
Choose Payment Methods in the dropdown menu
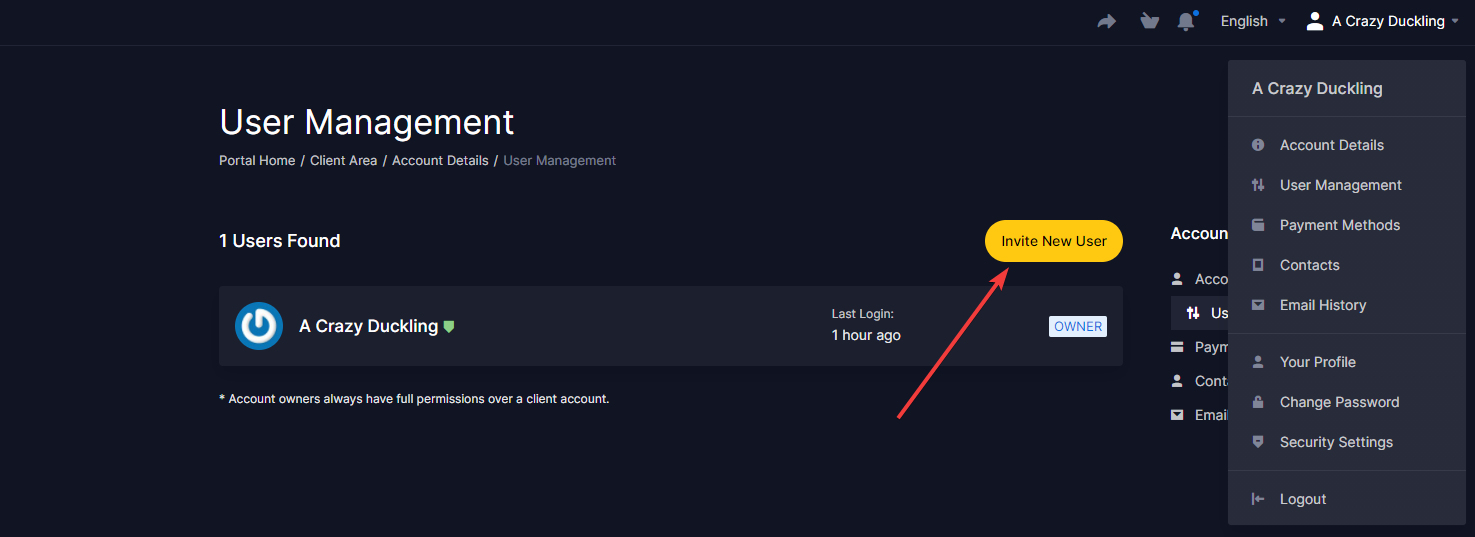coord(1339,225)
